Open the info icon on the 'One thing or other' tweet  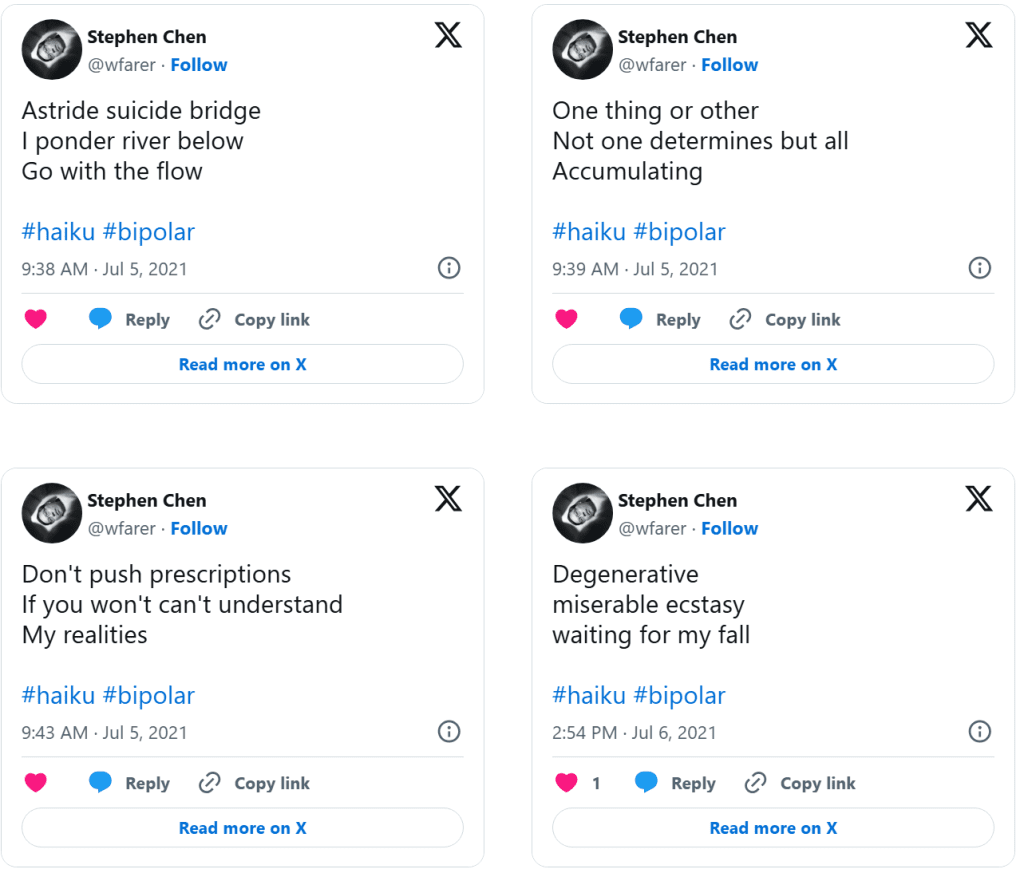[980, 268]
